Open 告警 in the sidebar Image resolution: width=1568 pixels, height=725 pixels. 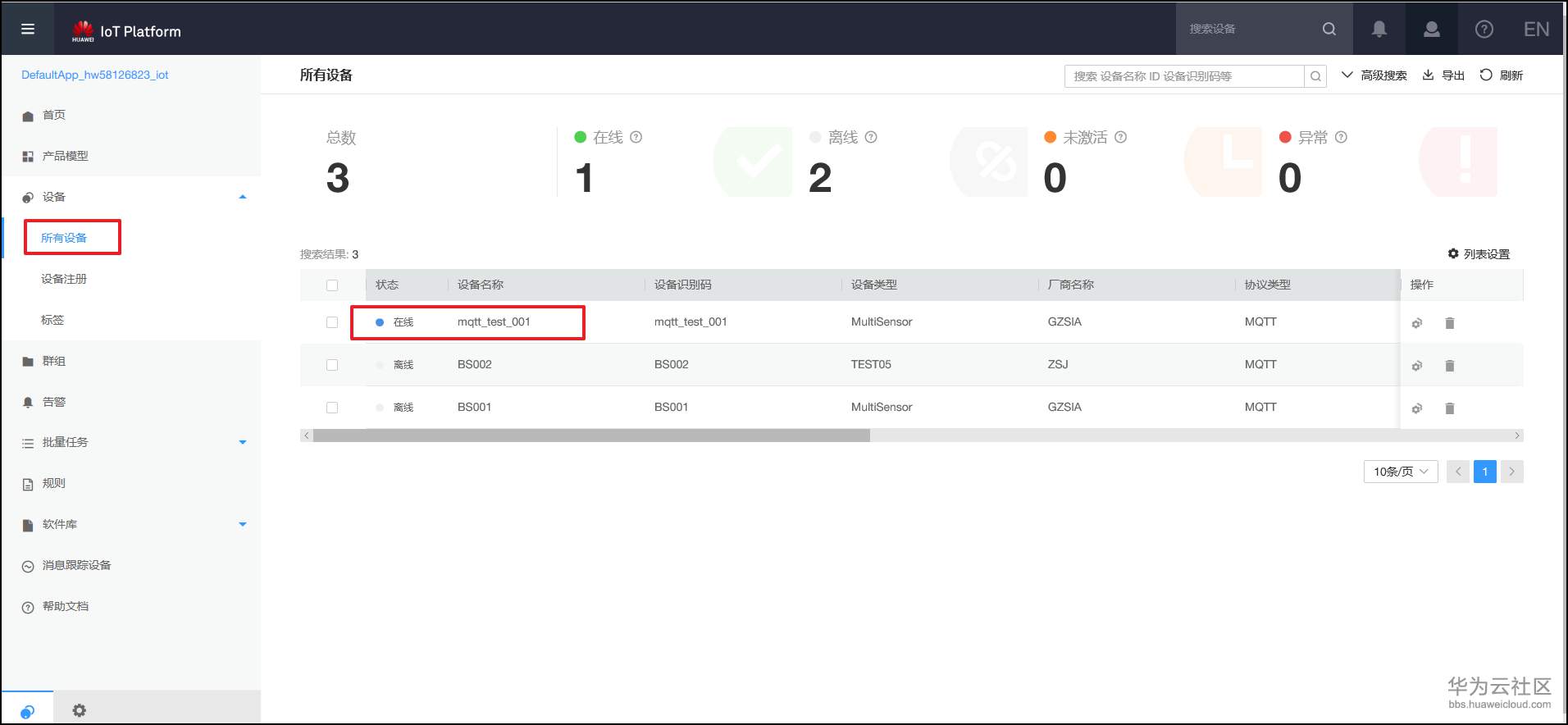[54, 402]
